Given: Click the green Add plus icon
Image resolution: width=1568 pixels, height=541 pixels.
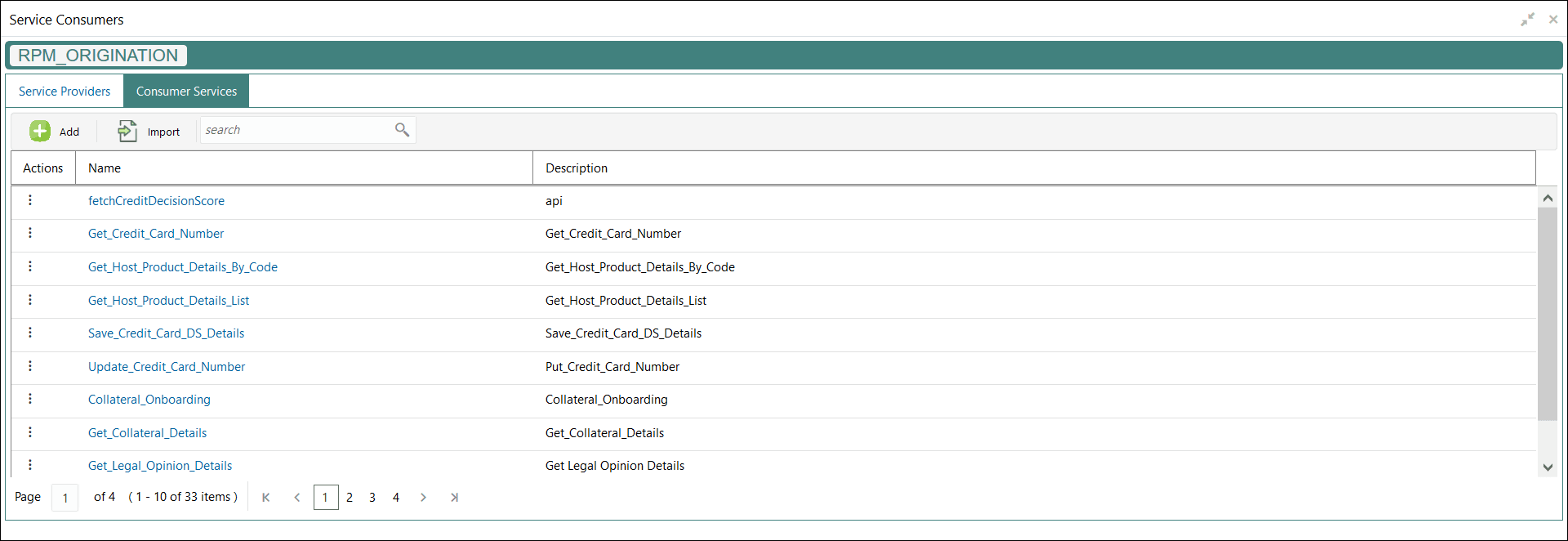Looking at the screenshot, I should [x=40, y=131].
